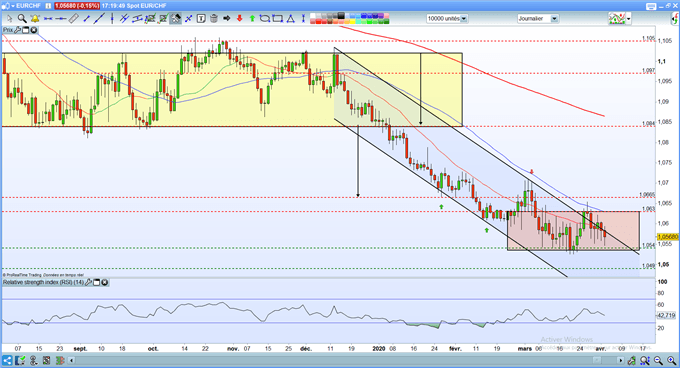
Task: Open the chart style icon button
Action: coord(617,19)
